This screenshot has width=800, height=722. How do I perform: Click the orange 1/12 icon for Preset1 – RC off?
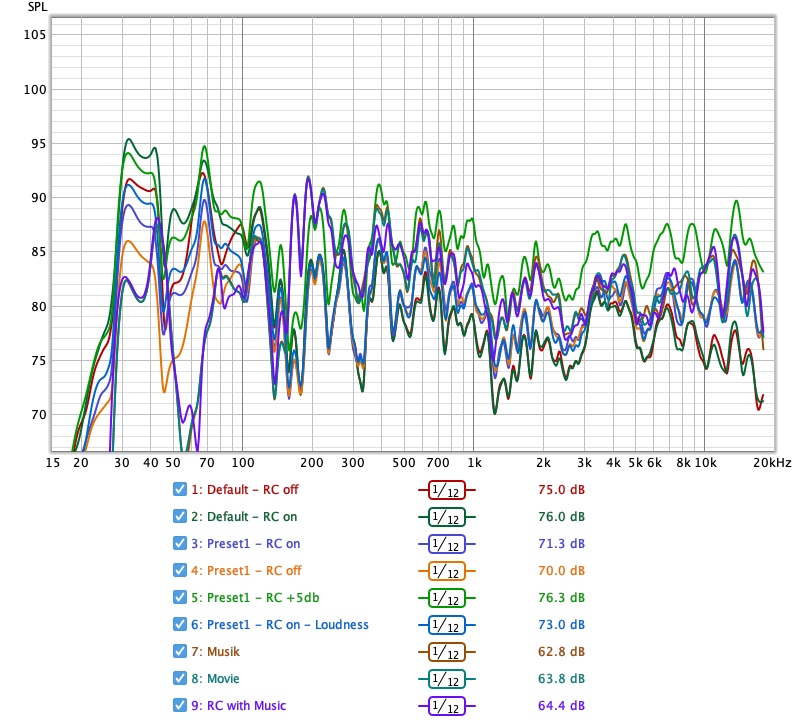click(446, 571)
